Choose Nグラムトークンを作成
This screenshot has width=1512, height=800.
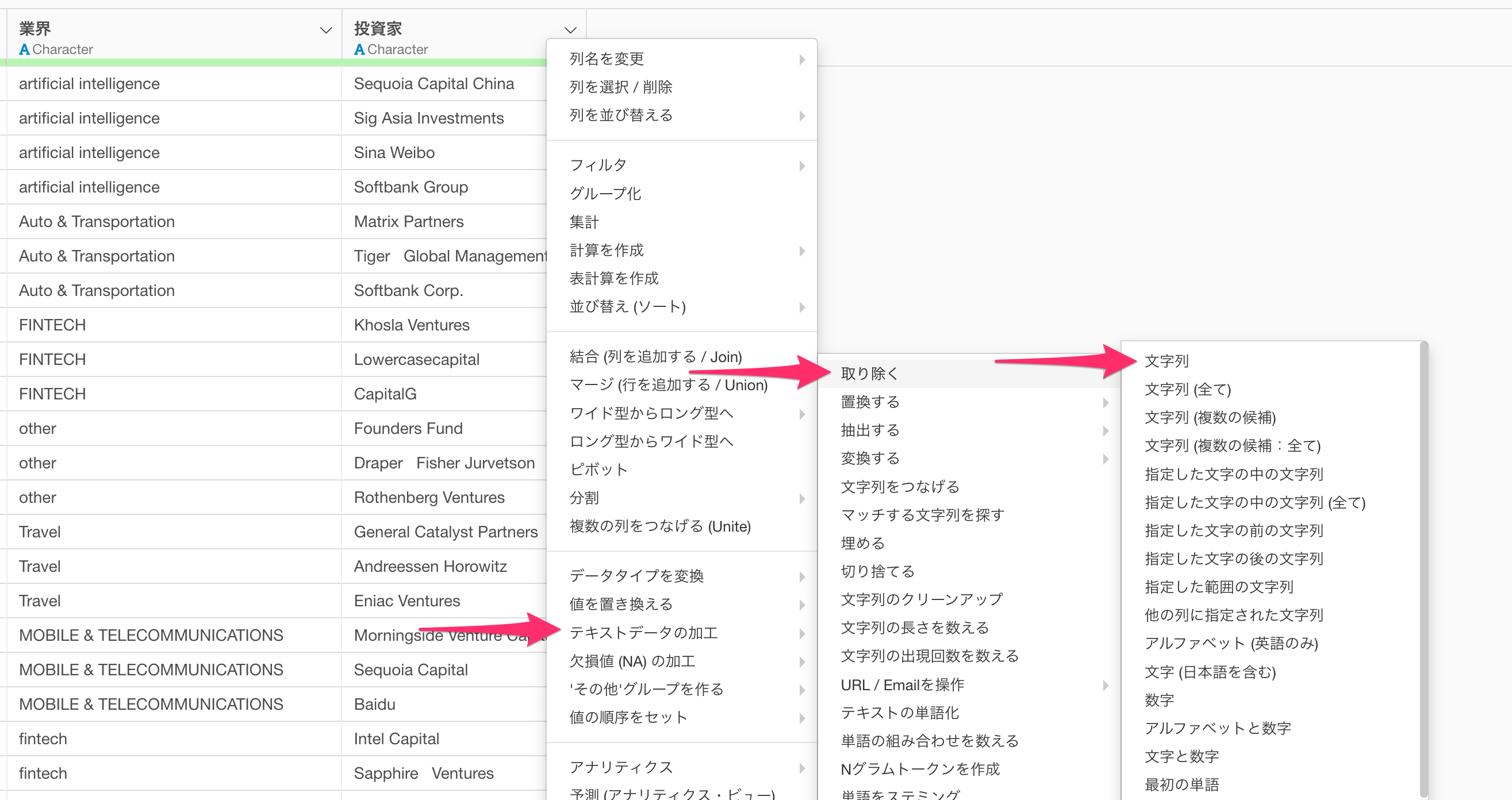pyautogui.click(x=969, y=769)
